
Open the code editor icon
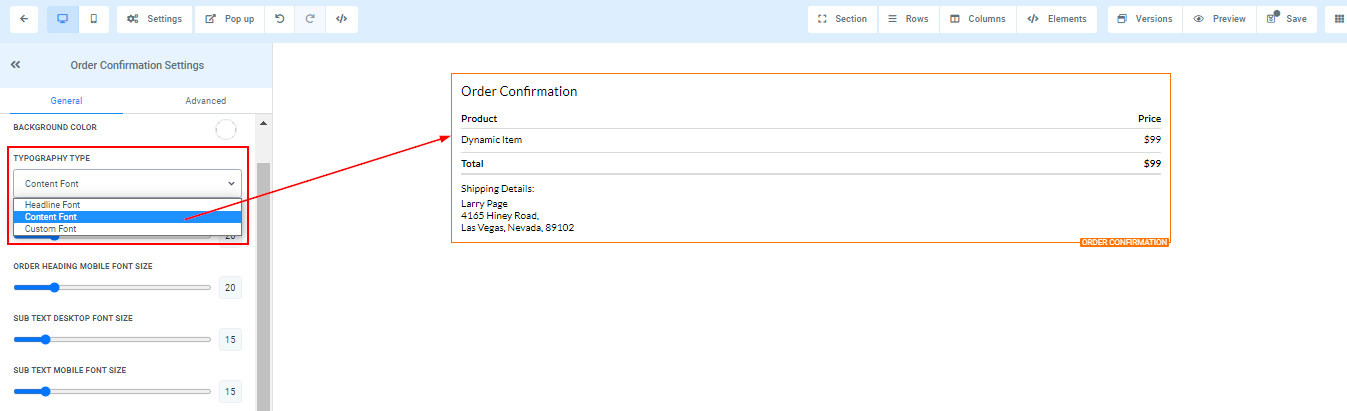click(x=341, y=19)
